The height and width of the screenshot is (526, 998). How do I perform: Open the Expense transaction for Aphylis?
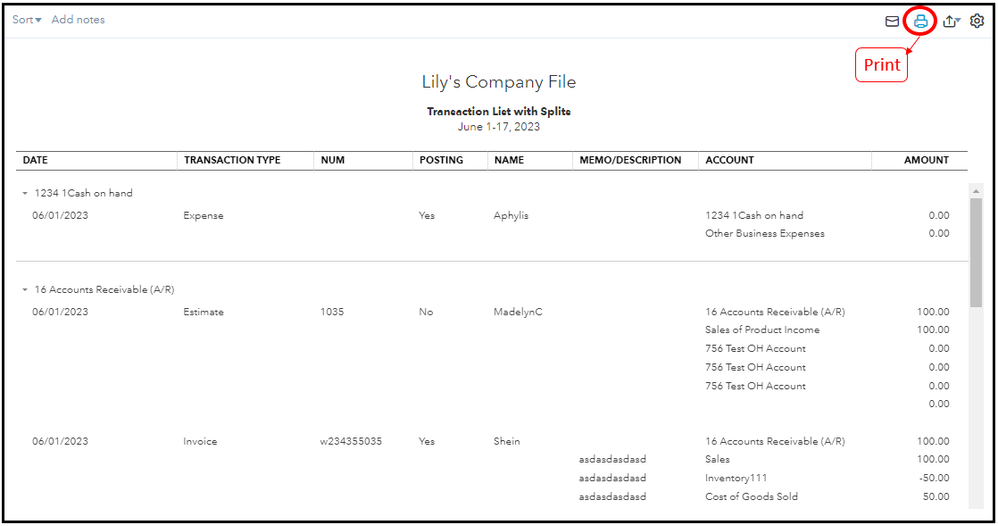[x=203, y=216]
